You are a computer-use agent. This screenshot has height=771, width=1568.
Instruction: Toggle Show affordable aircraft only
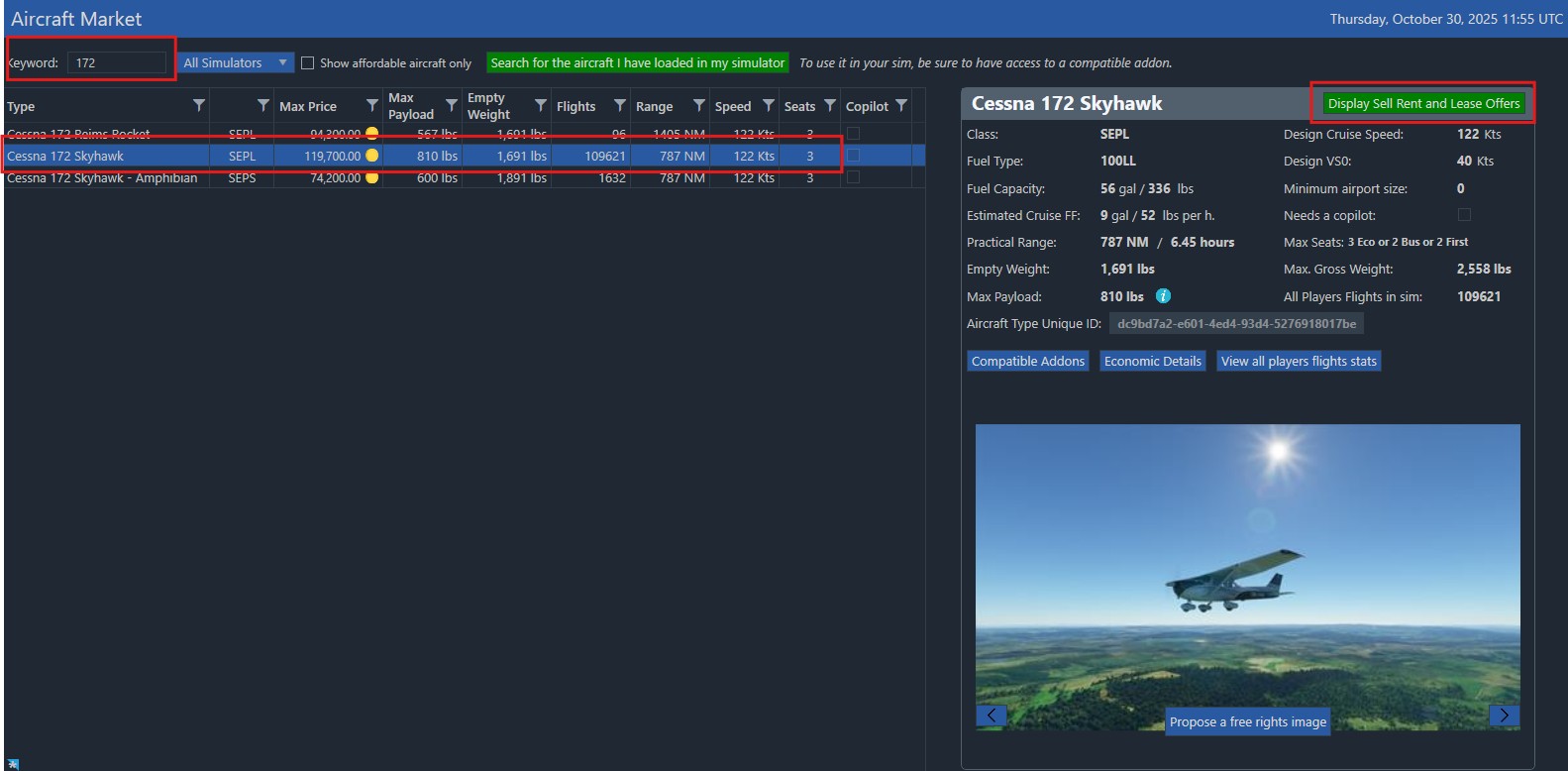(307, 62)
